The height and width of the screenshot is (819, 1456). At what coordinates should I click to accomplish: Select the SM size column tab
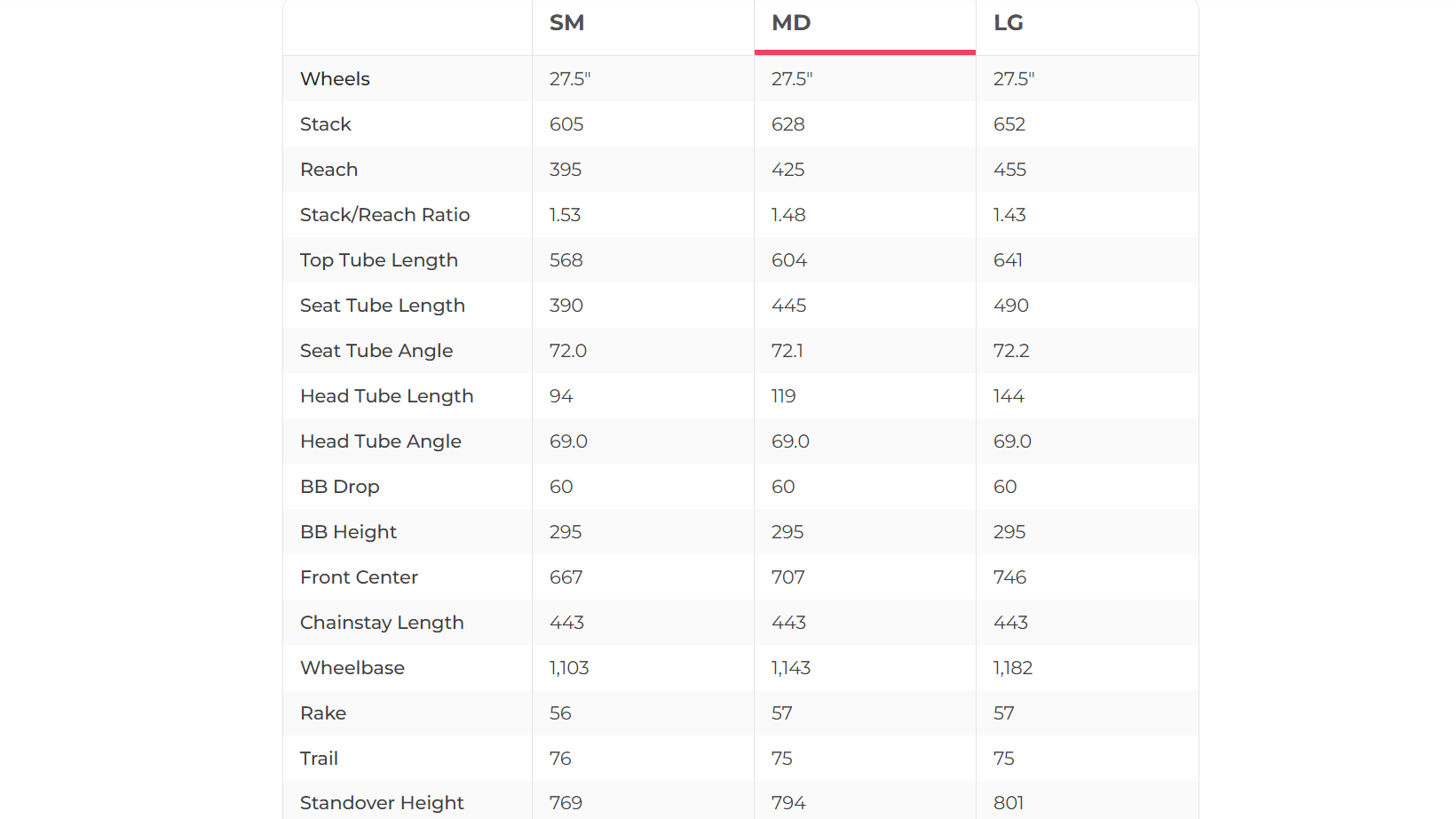pos(566,23)
